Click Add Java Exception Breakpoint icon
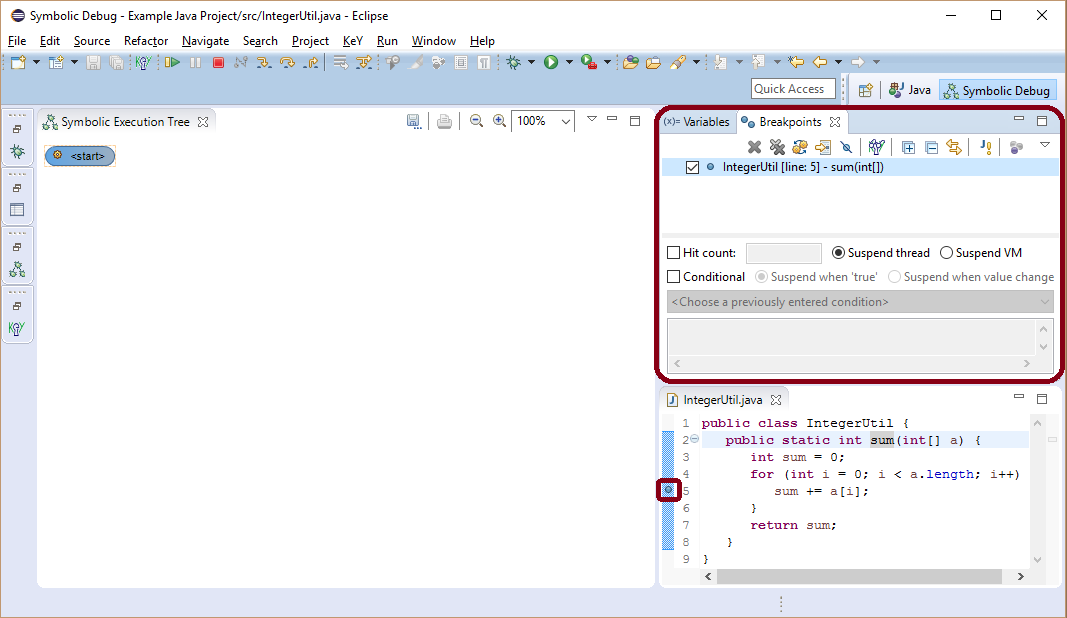Image resolution: width=1067 pixels, height=618 pixels. pyautogui.click(x=986, y=147)
